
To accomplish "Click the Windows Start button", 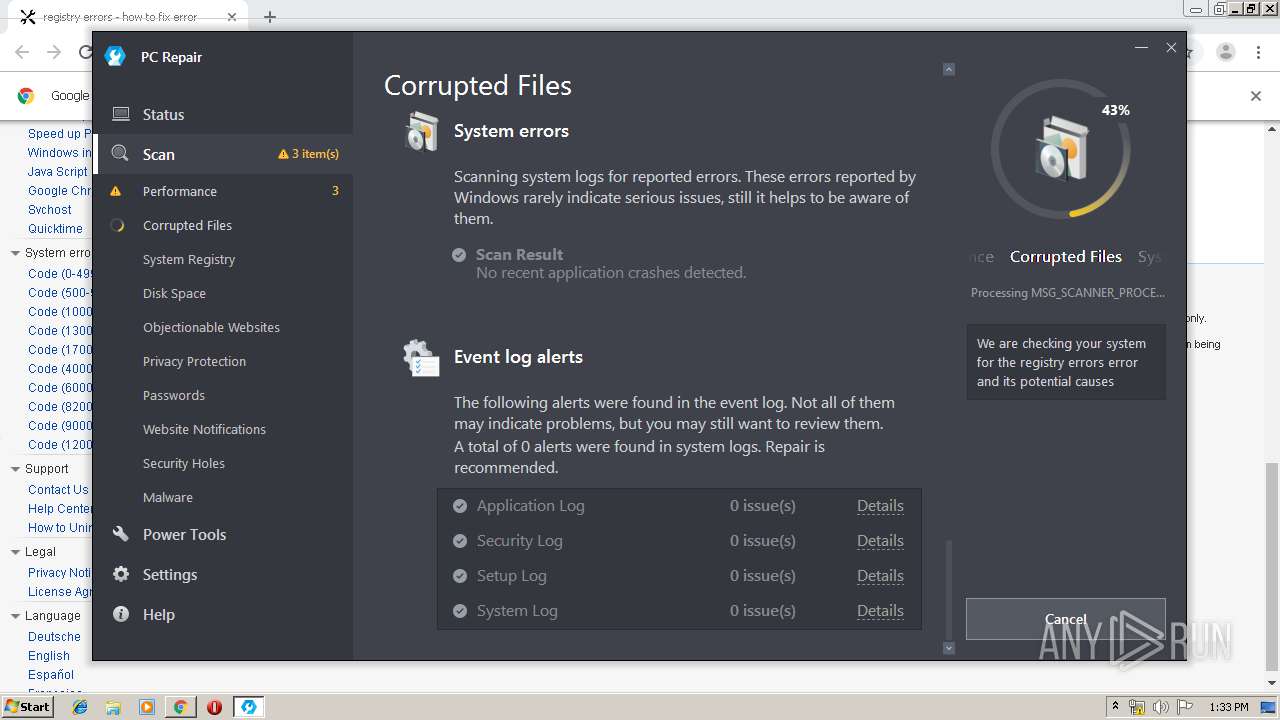I will click(27, 707).
